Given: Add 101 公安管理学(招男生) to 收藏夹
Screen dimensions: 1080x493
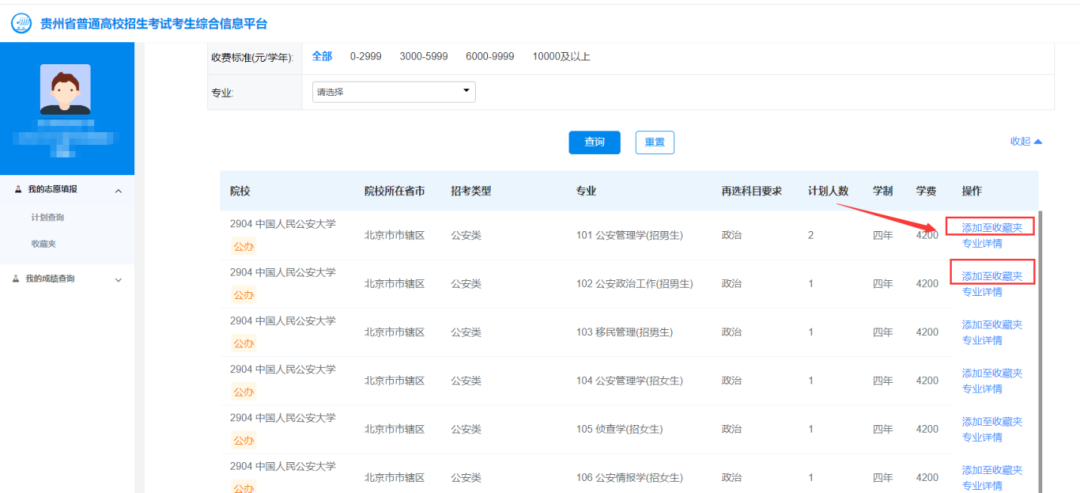Looking at the screenshot, I should point(992,227).
